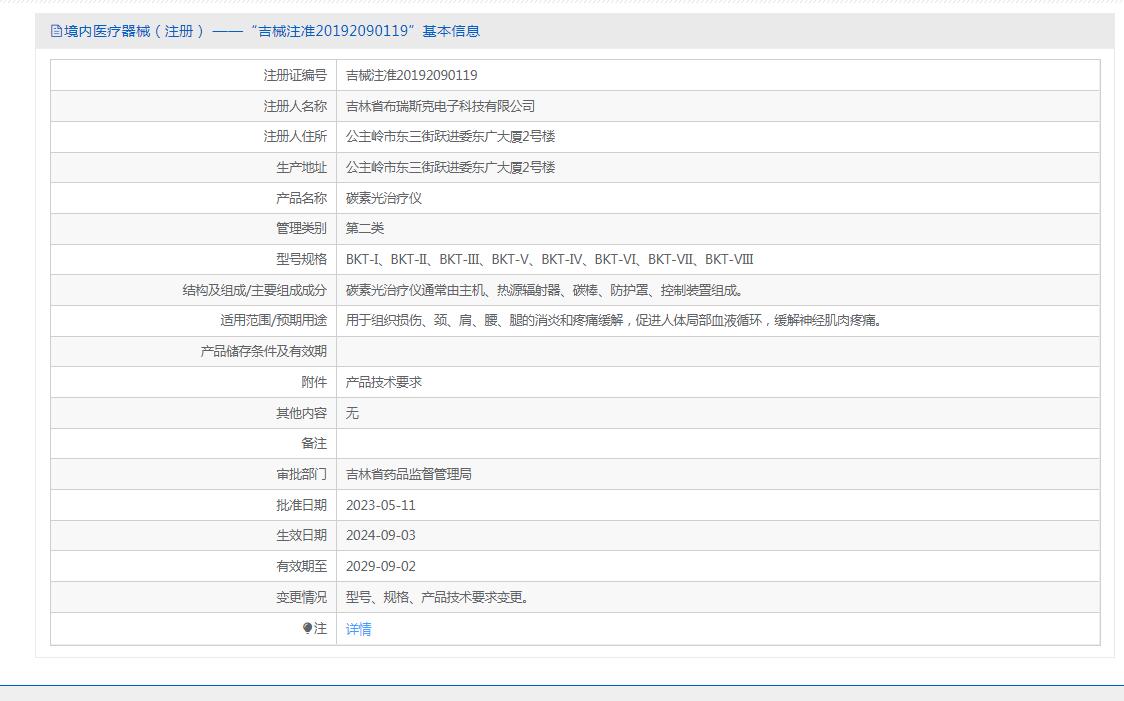Select the heading text 境内医疗器械（注册）基本信息
This screenshot has width=1124, height=701.
272,31
